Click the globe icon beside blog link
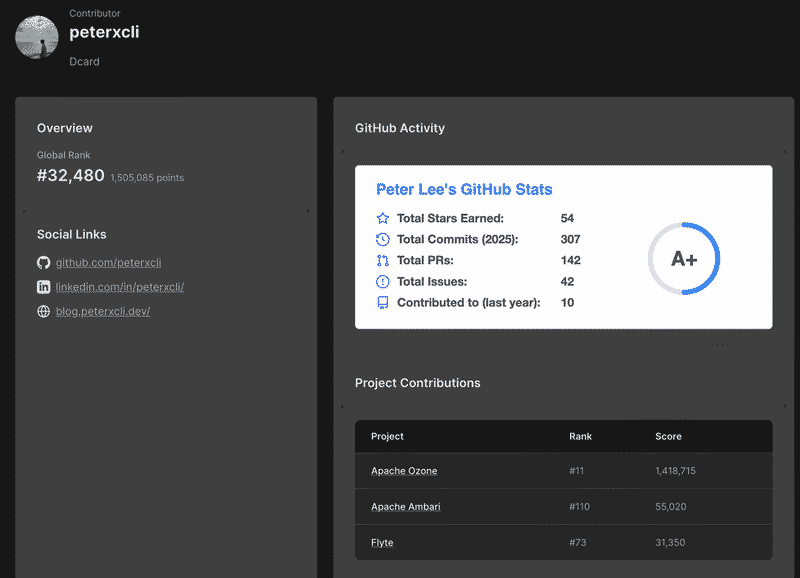 point(43,311)
